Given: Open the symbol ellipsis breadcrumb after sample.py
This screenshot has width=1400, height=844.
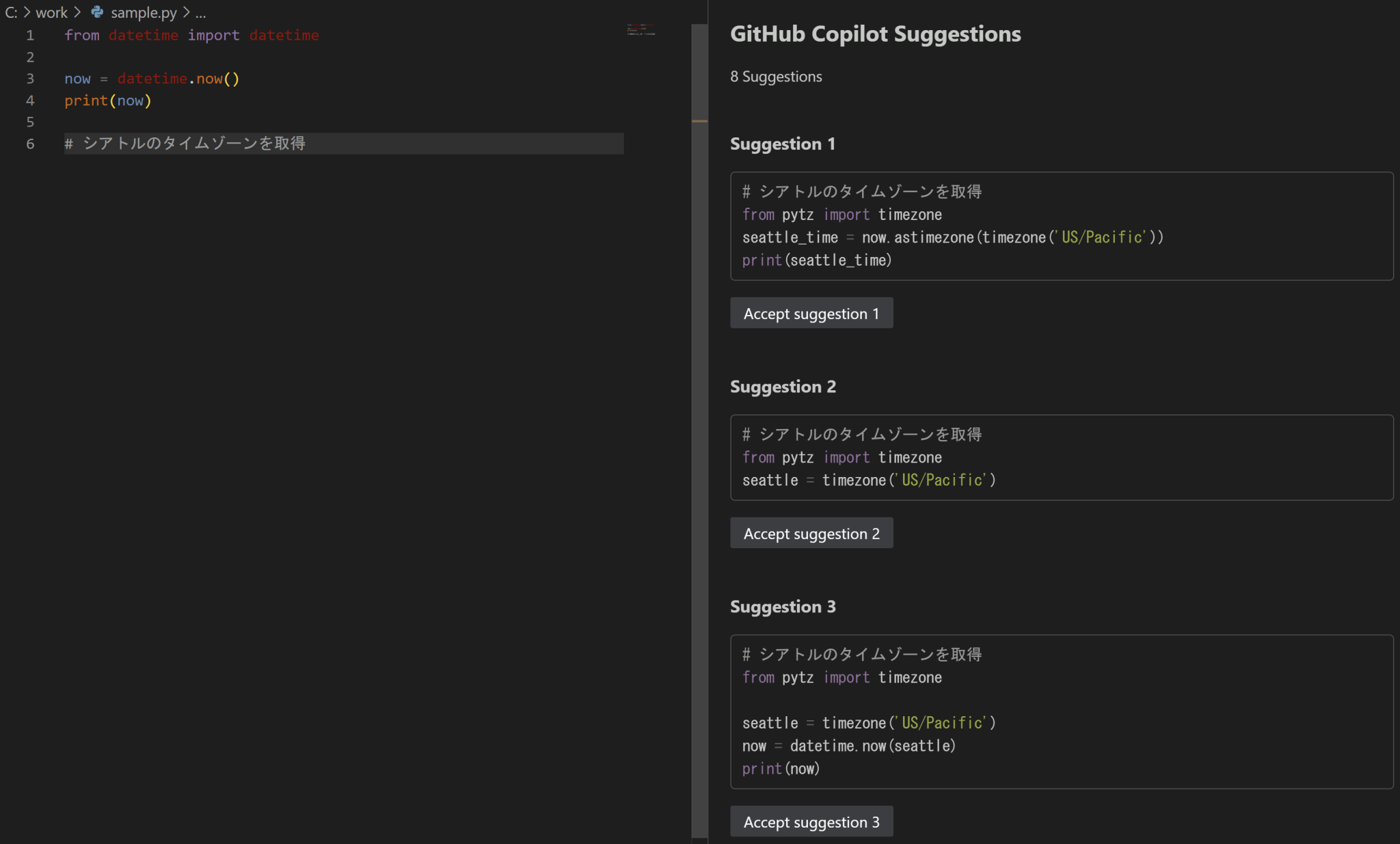Looking at the screenshot, I should [200, 14].
